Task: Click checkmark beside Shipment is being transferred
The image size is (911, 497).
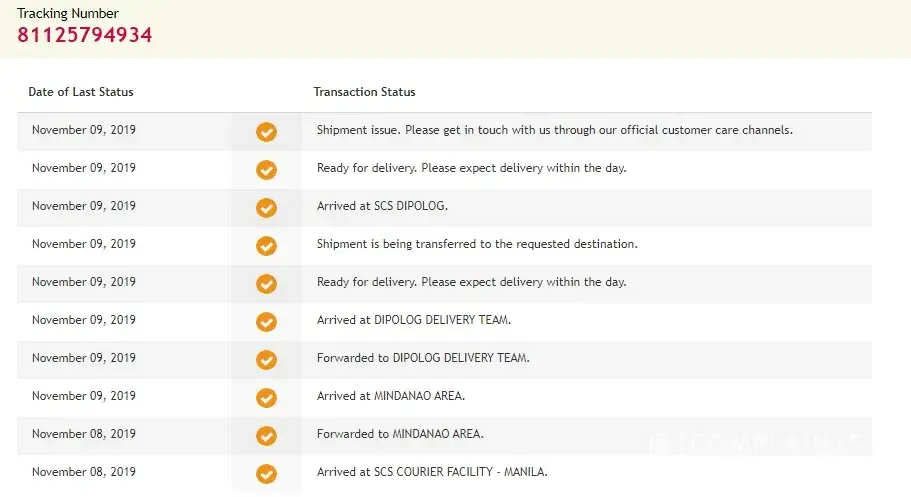Action: pos(266,246)
